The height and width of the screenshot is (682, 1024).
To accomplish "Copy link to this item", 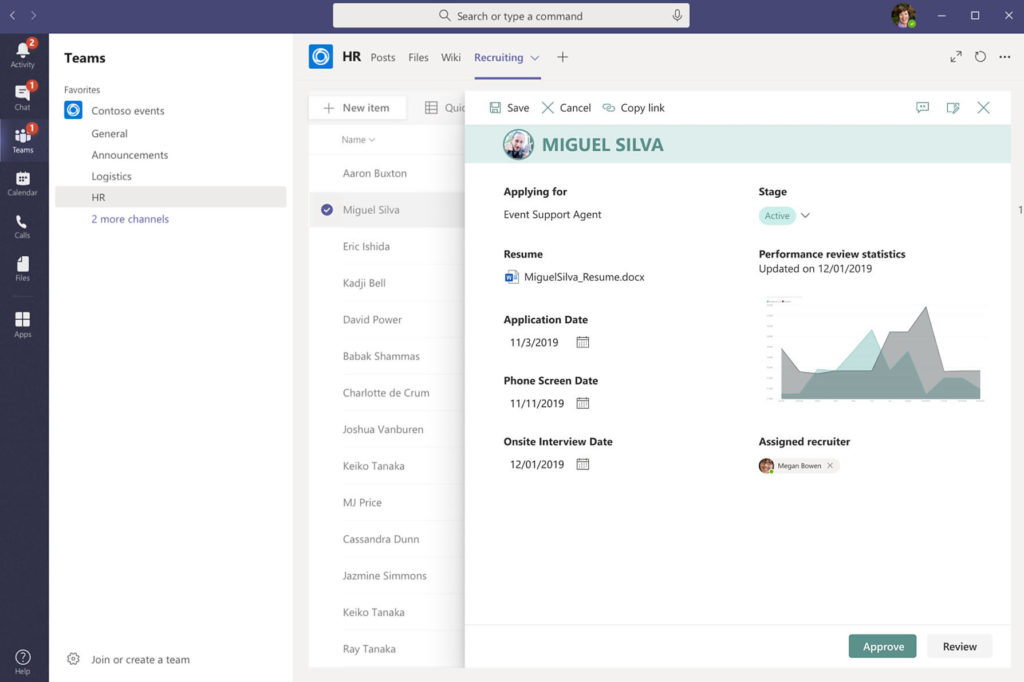I will [x=633, y=108].
